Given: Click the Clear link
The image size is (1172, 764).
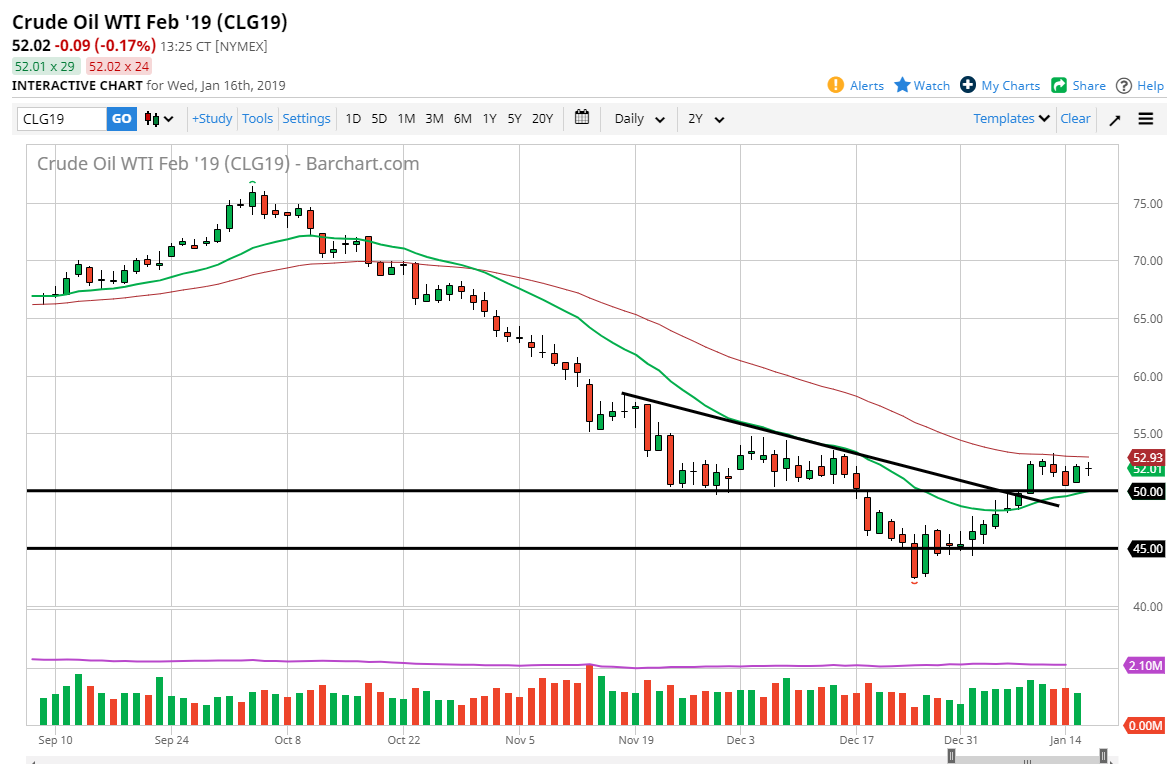Looking at the screenshot, I should [1075, 118].
